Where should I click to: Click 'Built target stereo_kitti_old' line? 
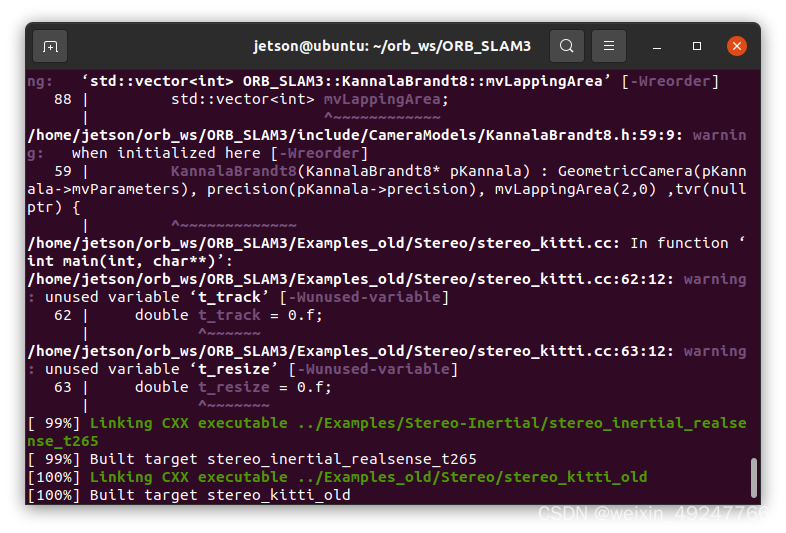189,495
